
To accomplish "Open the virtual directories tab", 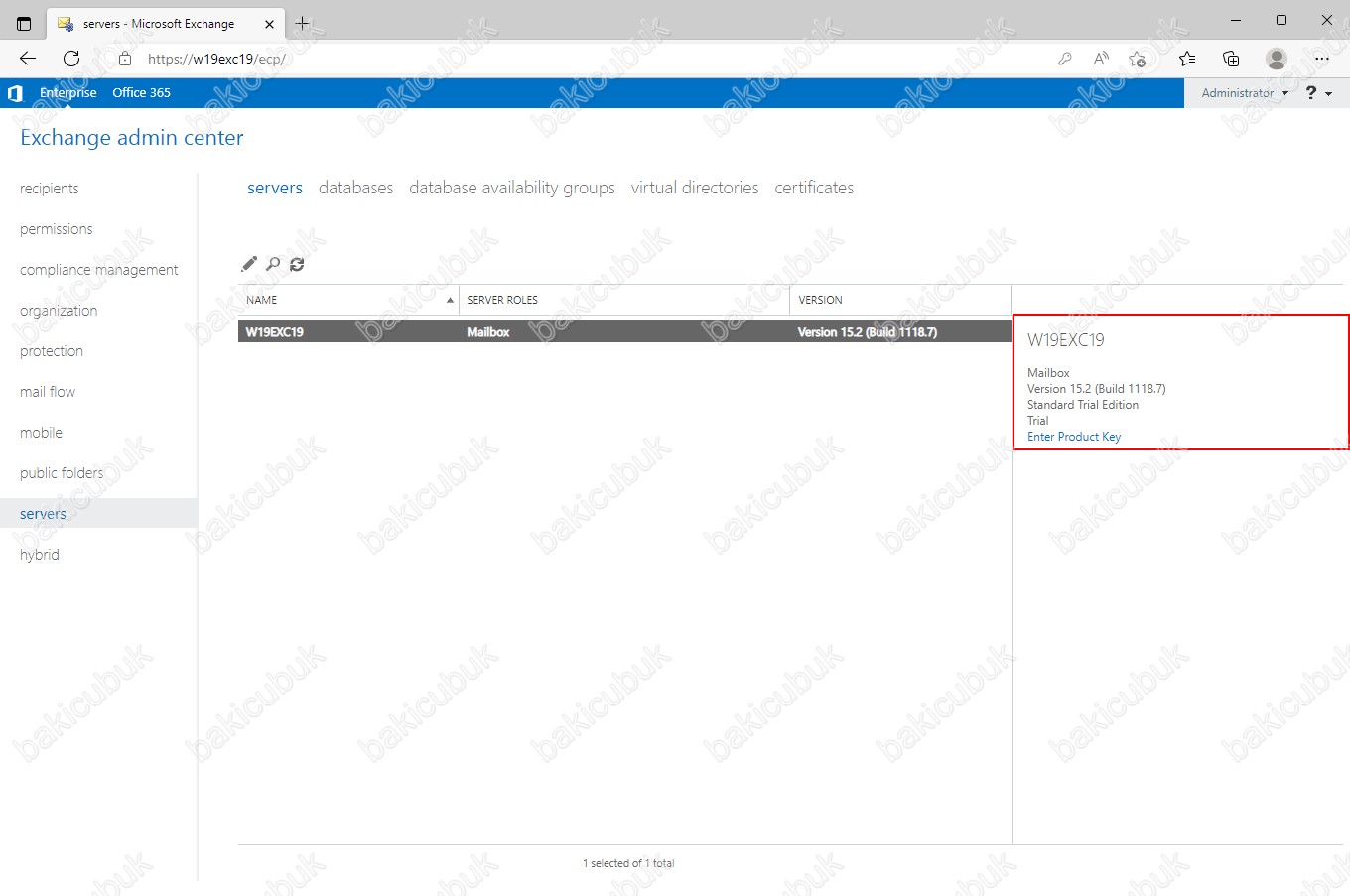I will tap(695, 188).
